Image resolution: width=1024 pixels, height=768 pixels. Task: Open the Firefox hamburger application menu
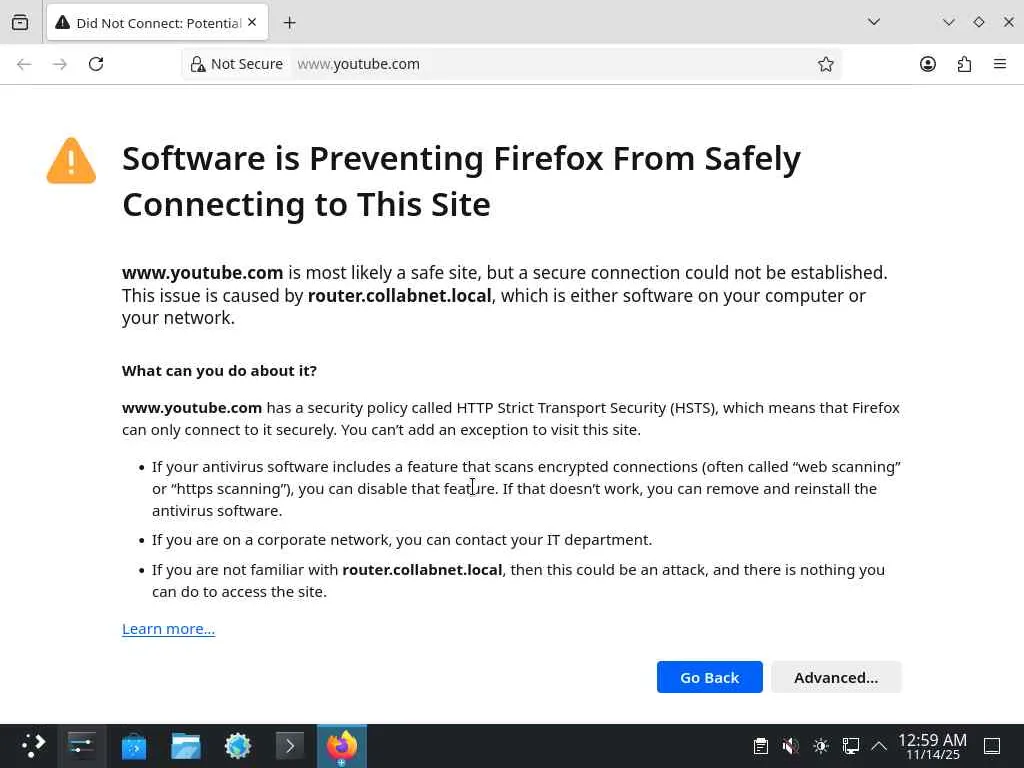coord(1000,64)
